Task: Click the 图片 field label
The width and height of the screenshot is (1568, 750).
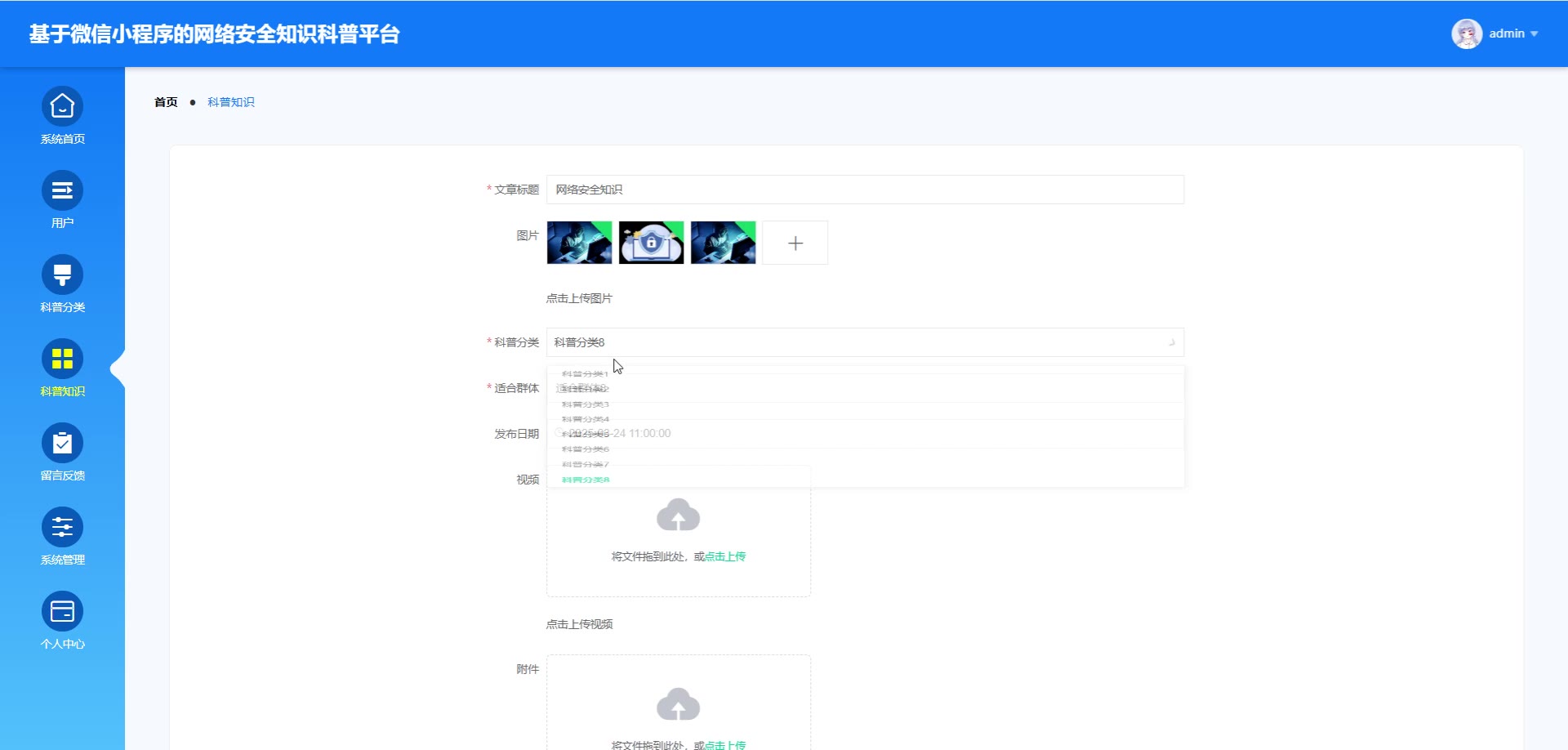Action: tap(528, 235)
